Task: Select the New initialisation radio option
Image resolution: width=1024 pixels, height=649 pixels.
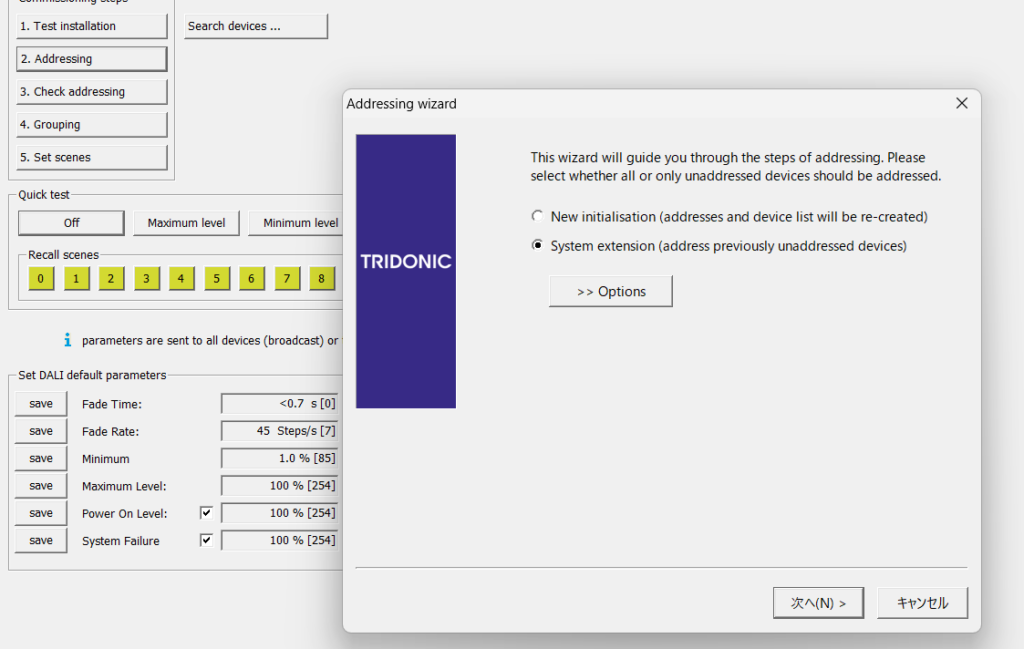Action: pos(537,216)
